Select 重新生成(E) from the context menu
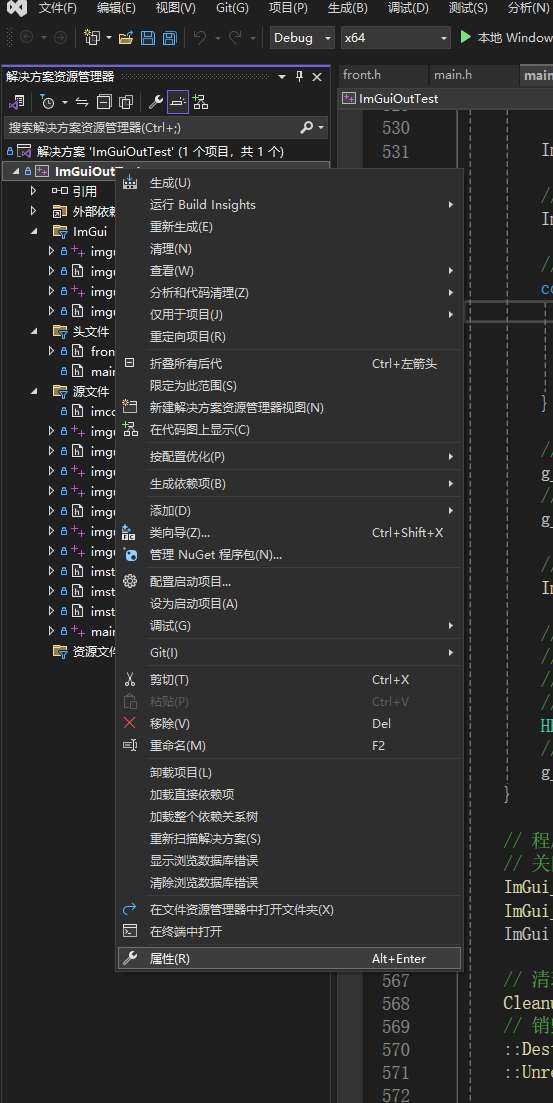The width and height of the screenshot is (553, 1103). pyautogui.click(x=289, y=227)
